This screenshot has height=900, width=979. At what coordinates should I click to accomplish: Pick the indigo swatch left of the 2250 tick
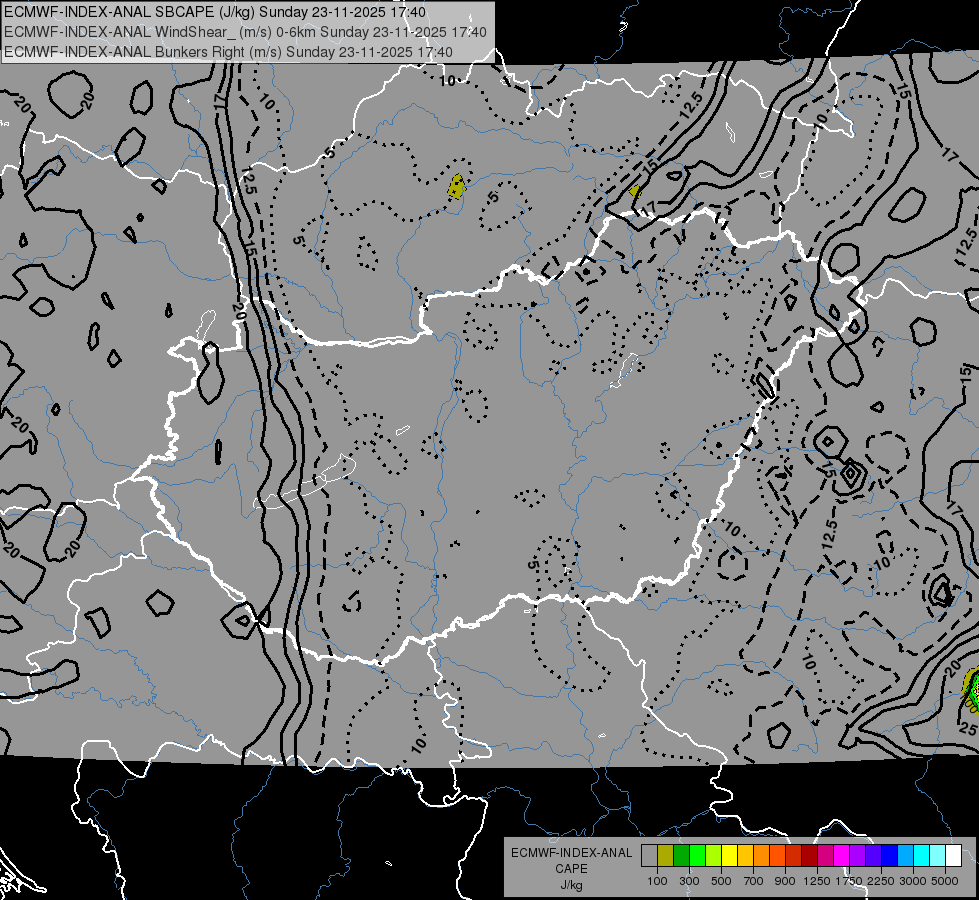(873, 855)
